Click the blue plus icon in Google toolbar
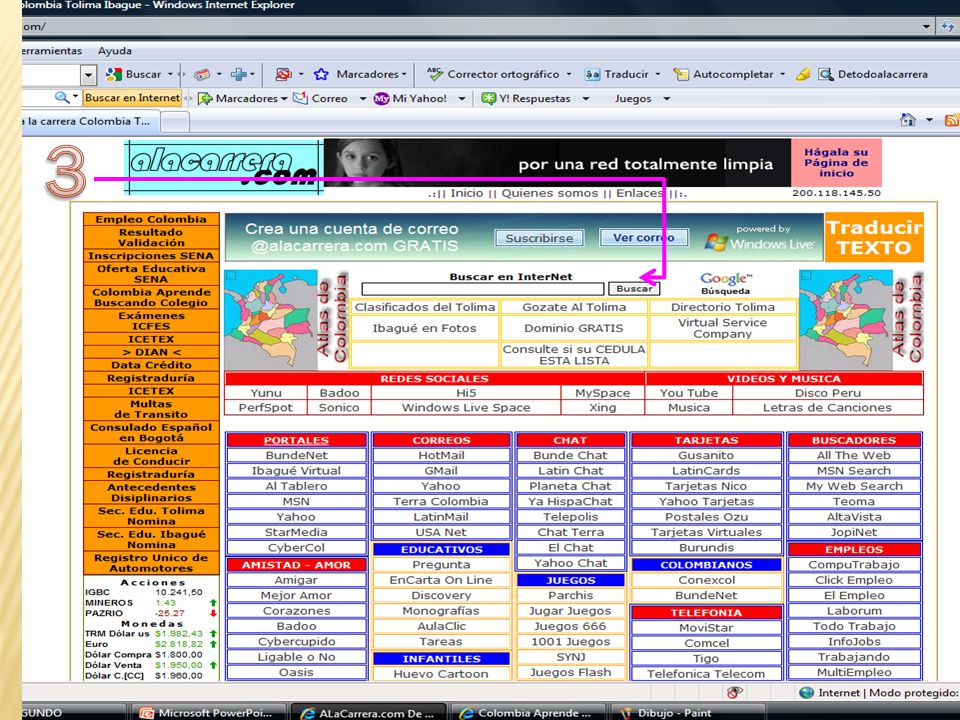The height and width of the screenshot is (720, 960). pos(238,74)
